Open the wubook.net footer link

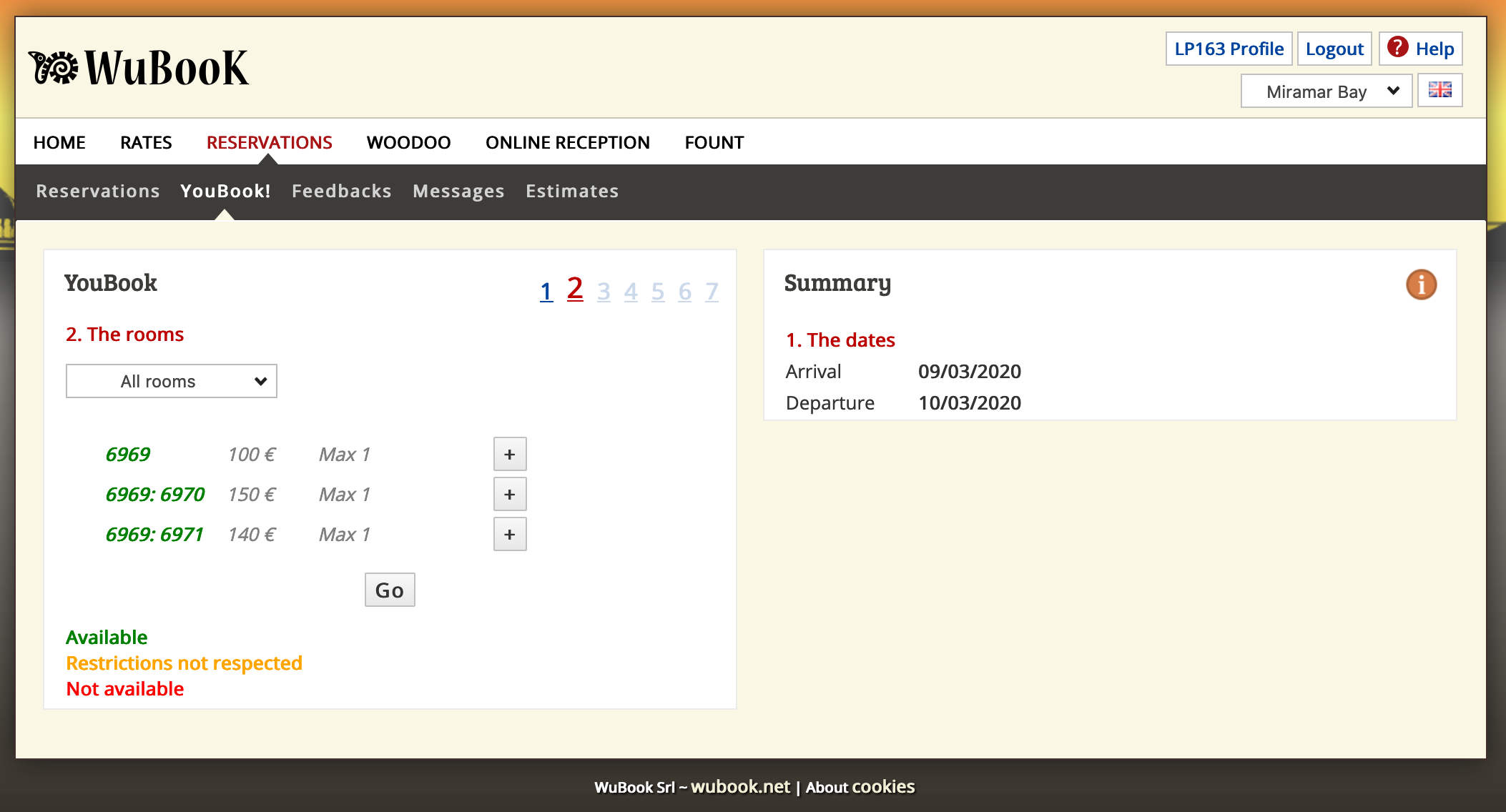pos(740,787)
